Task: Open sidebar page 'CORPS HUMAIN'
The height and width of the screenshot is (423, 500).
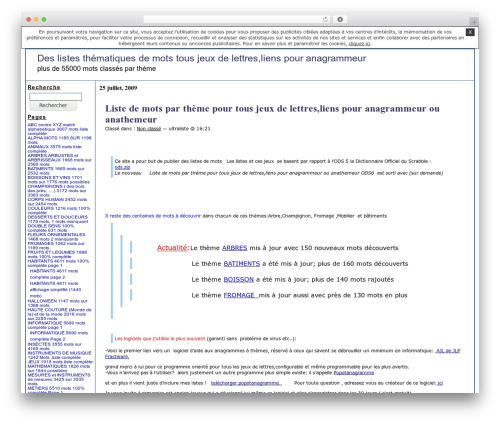Action: [x=57, y=202]
